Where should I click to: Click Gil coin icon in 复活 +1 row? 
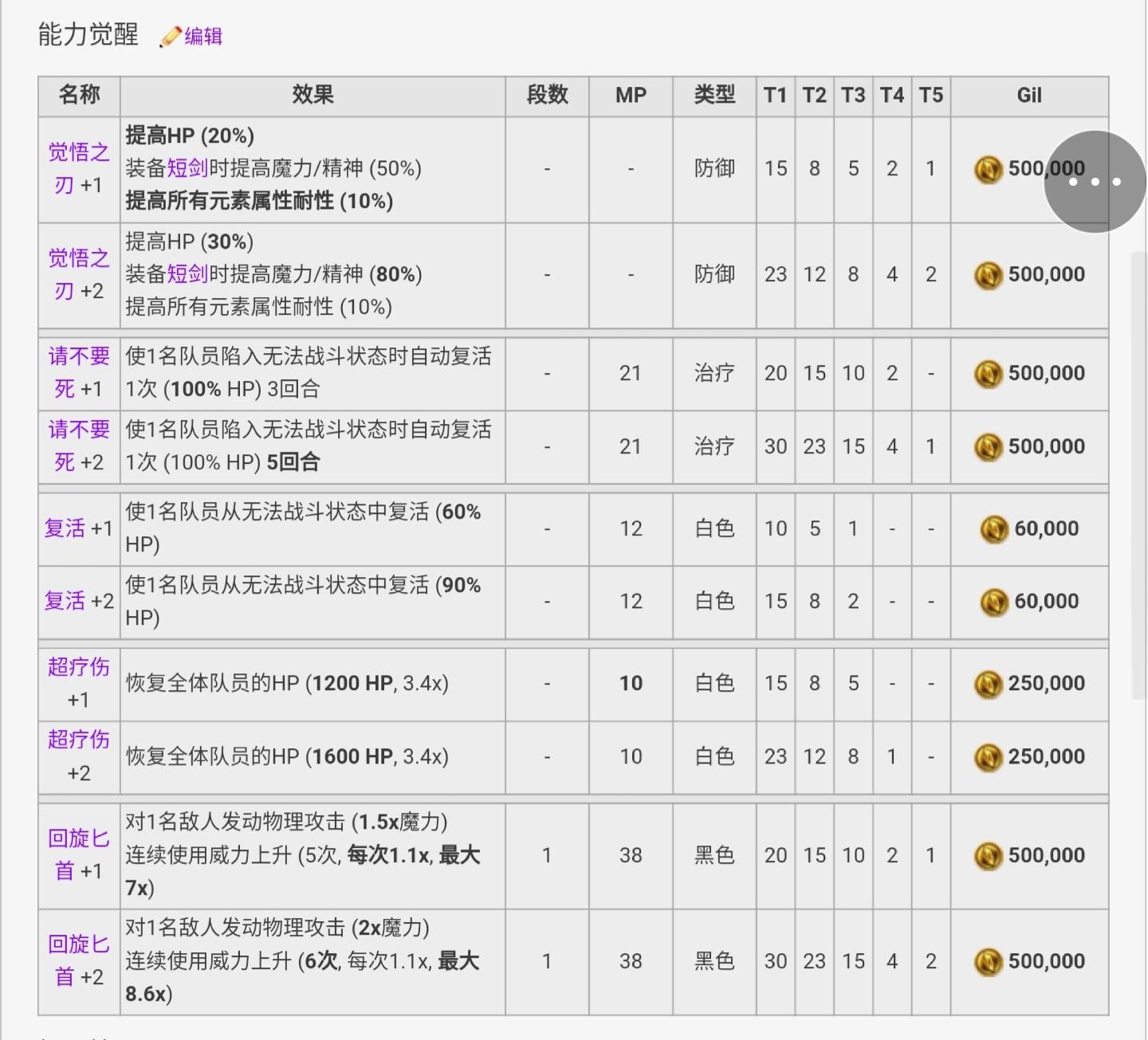pos(994,529)
